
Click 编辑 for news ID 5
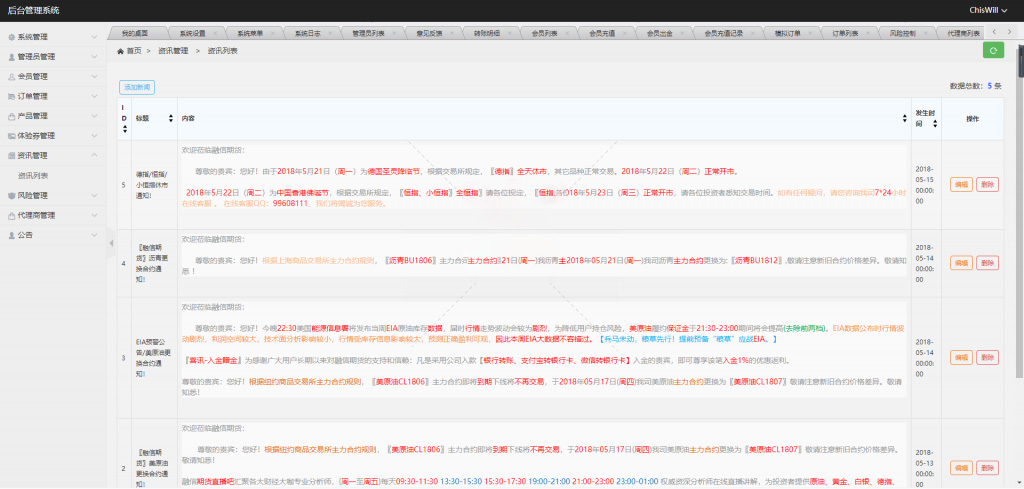[x=960, y=184]
